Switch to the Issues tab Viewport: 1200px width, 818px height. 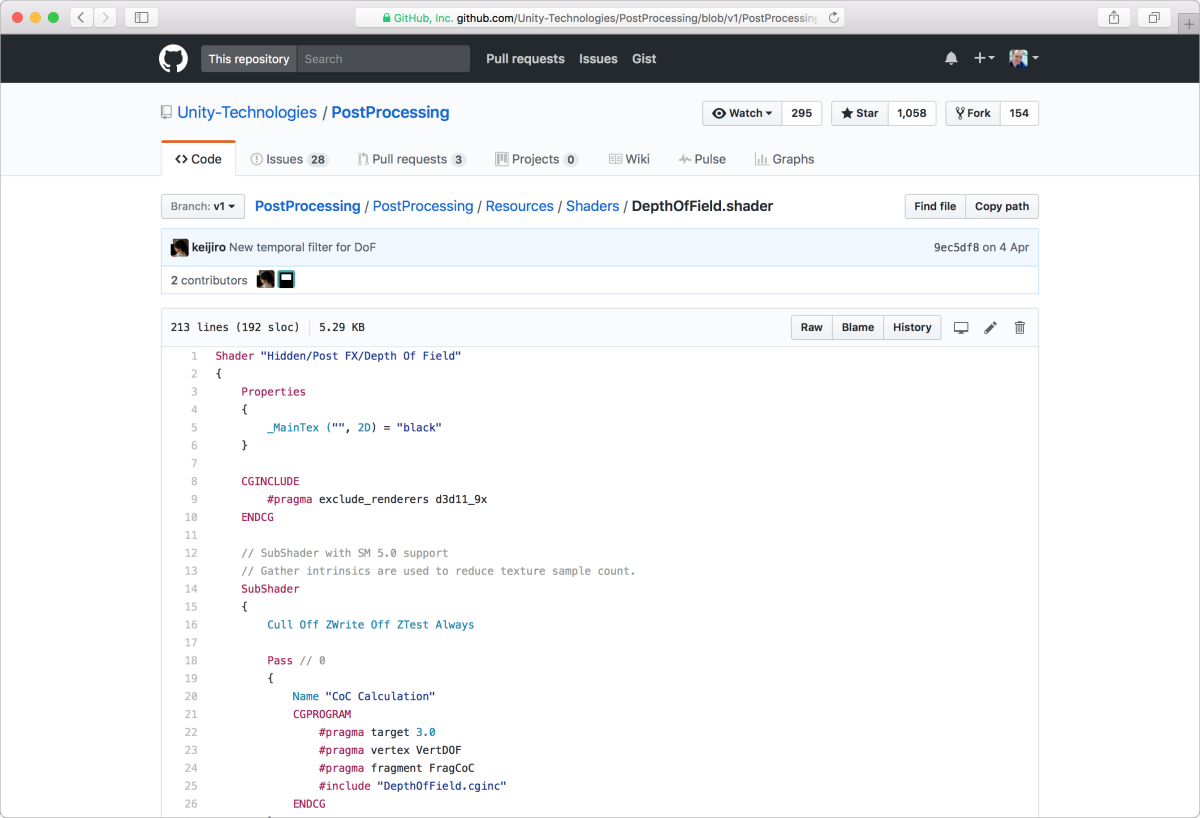click(289, 159)
